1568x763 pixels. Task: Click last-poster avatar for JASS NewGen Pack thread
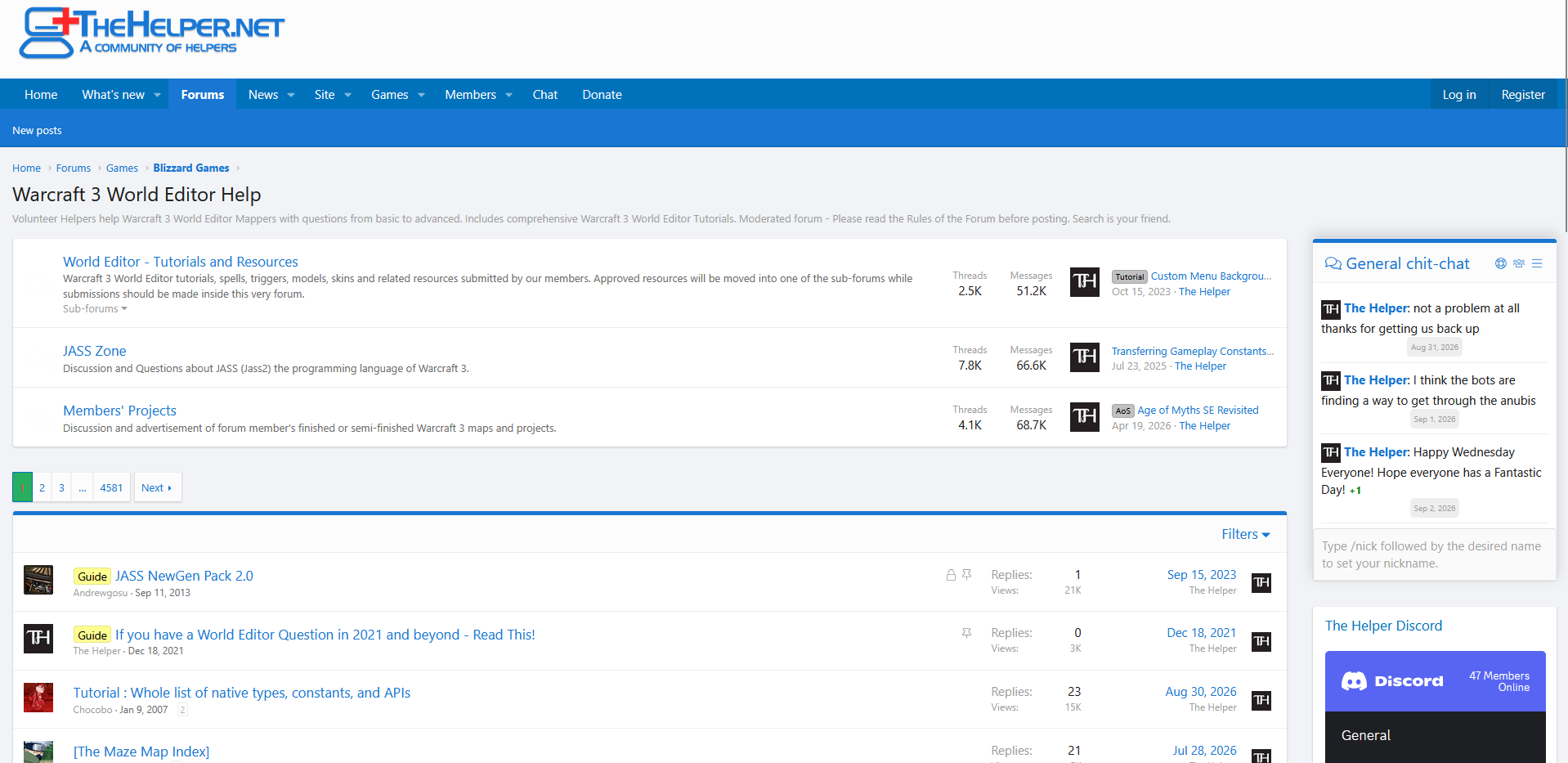(x=1261, y=582)
